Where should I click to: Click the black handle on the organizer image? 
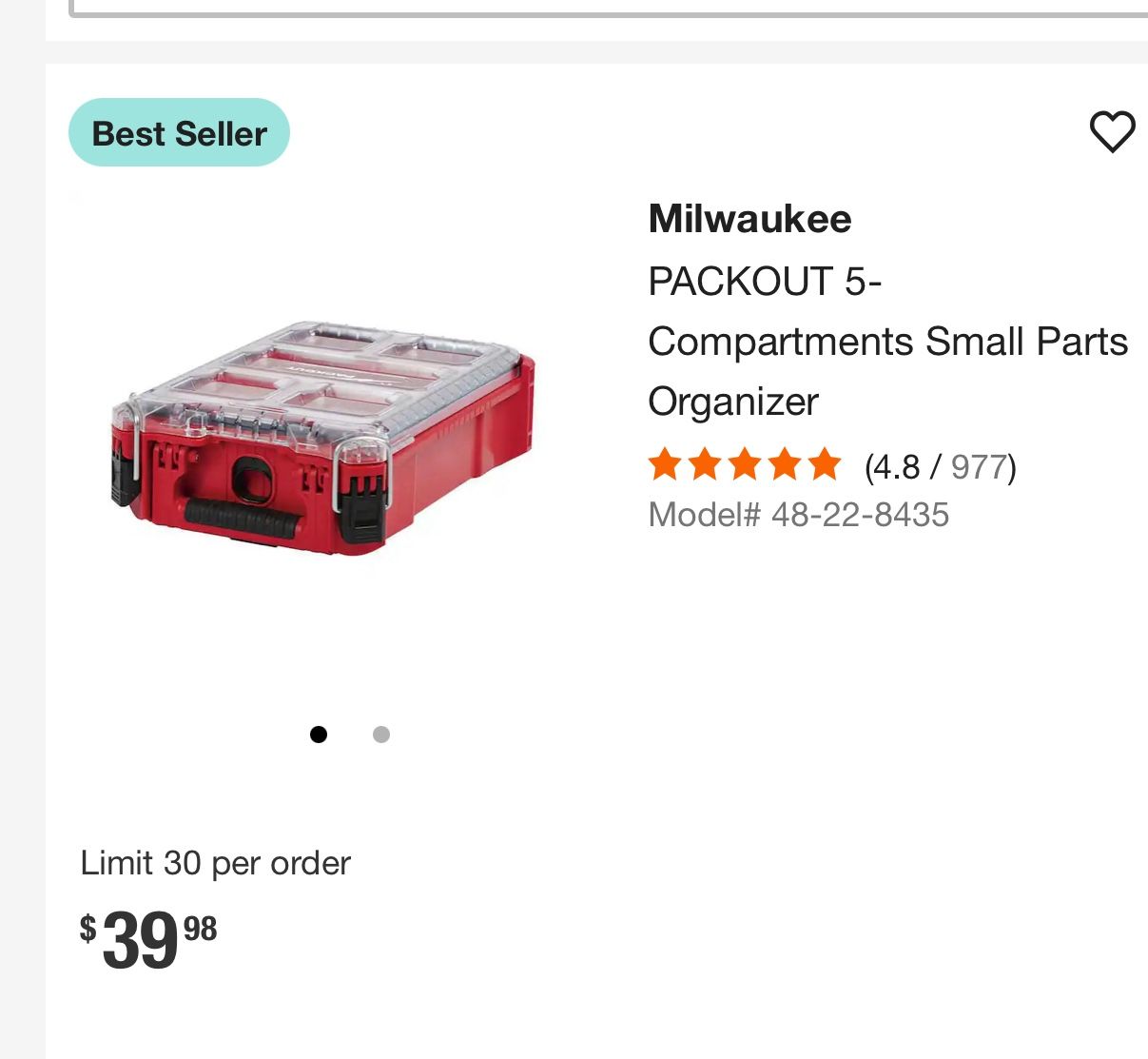[243, 520]
